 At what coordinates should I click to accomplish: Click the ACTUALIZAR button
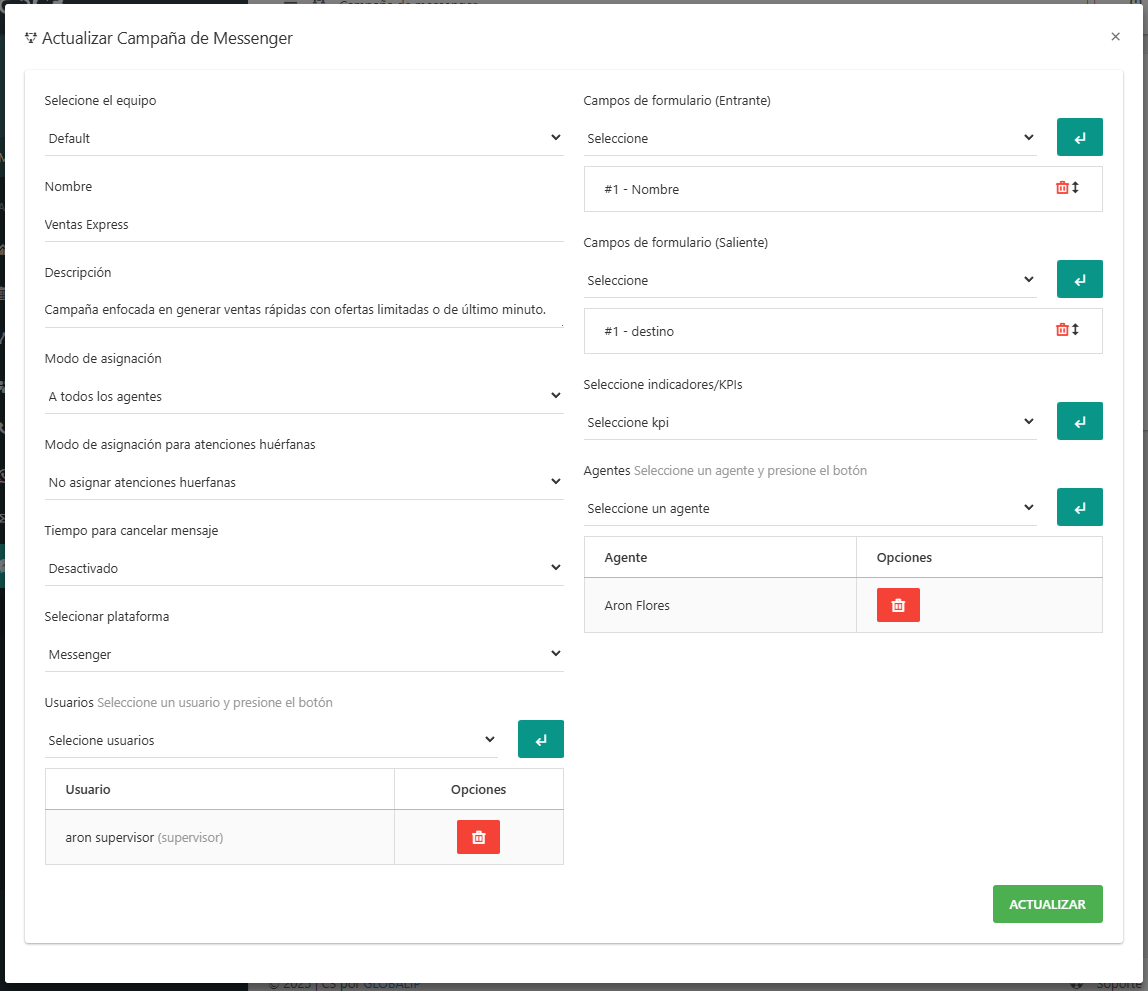[x=1047, y=904]
